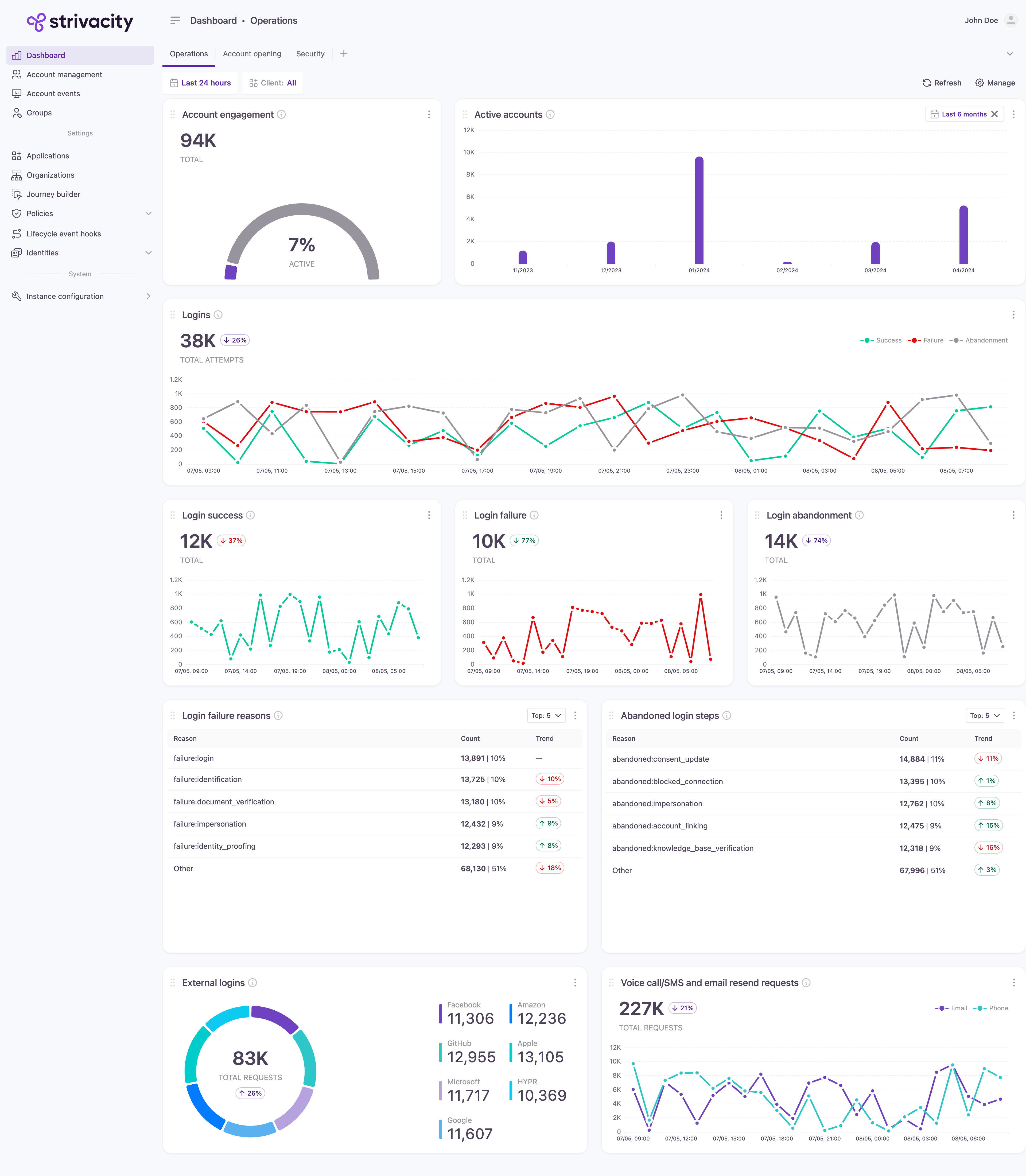Click the hamburger menu collapse icon
Viewport: 1026px width, 1176px height.
[175, 21]
